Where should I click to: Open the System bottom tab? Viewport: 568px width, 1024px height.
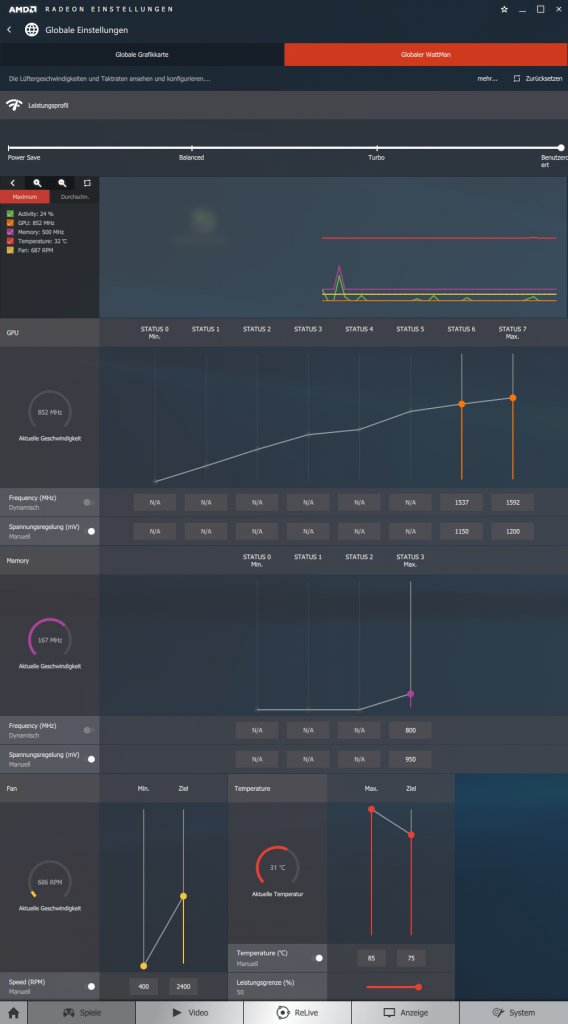point(514,1013)
